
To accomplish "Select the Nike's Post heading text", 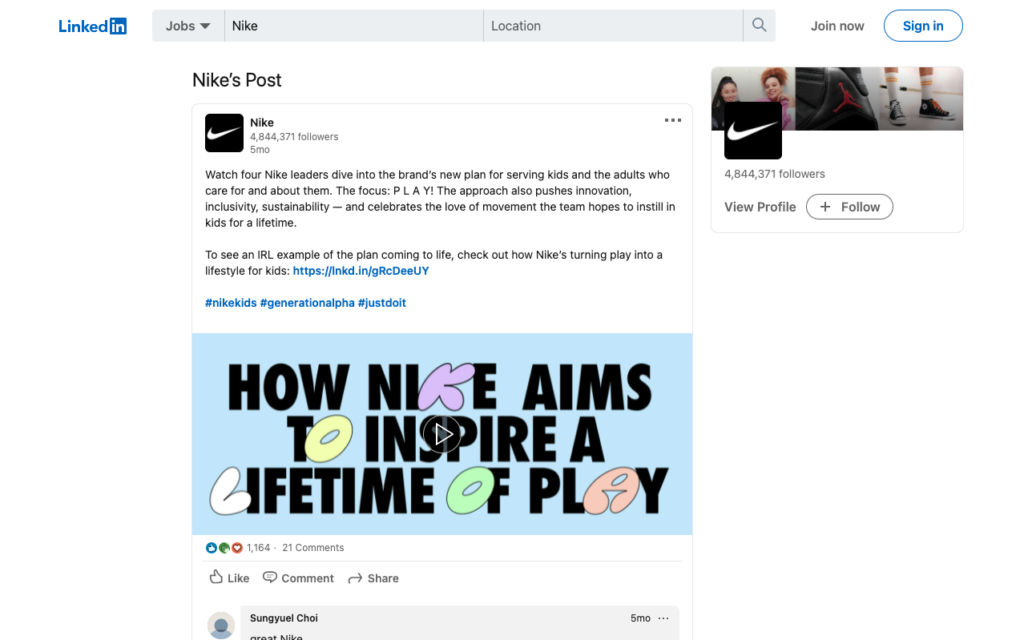I will [236, 80].
